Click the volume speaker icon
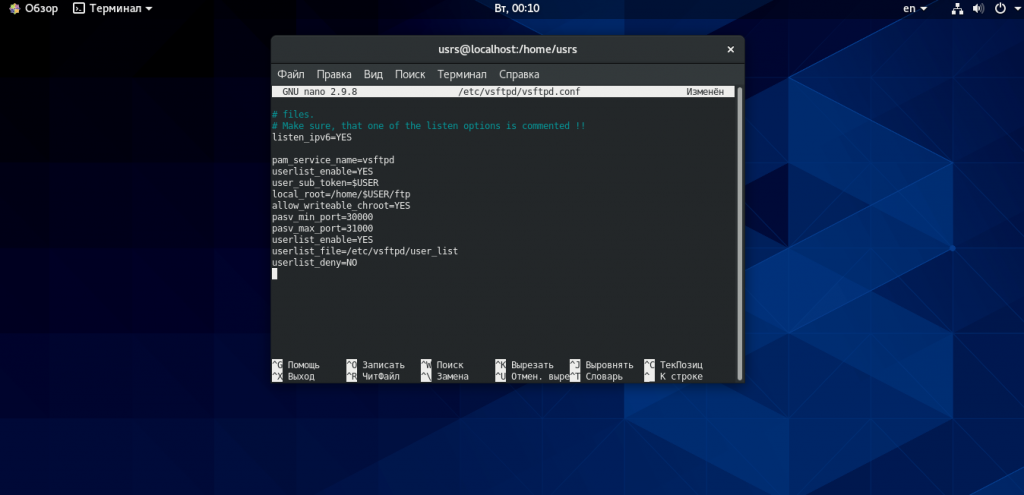 click(x=978, y=8)
